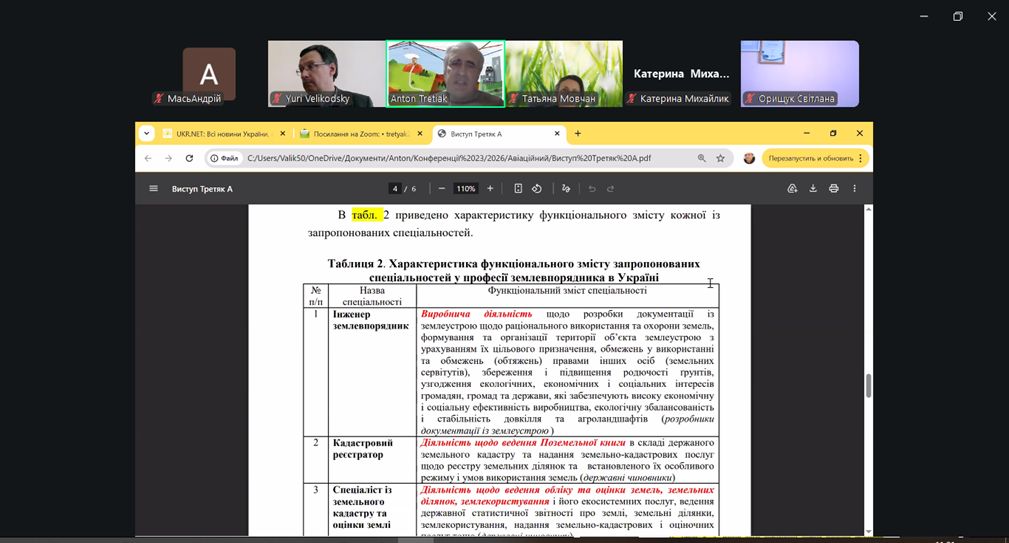This screenshot has height=543, width=1009.
Task: Expand the browser tab search dropdown
Action: (x=147, y=133)
